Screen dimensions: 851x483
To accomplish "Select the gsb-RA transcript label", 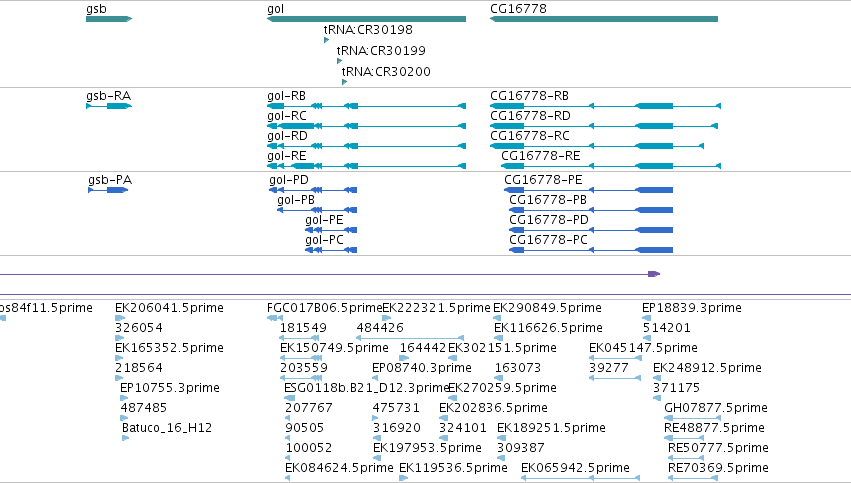I will coord(109,96).
